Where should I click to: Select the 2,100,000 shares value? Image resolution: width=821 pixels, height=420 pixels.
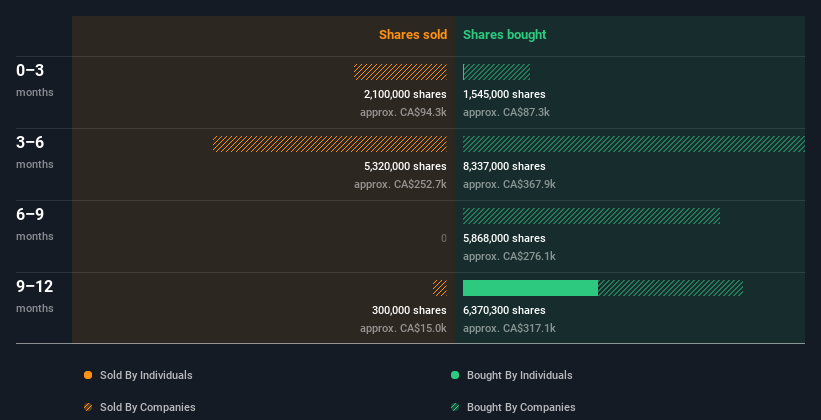(405, 94)
